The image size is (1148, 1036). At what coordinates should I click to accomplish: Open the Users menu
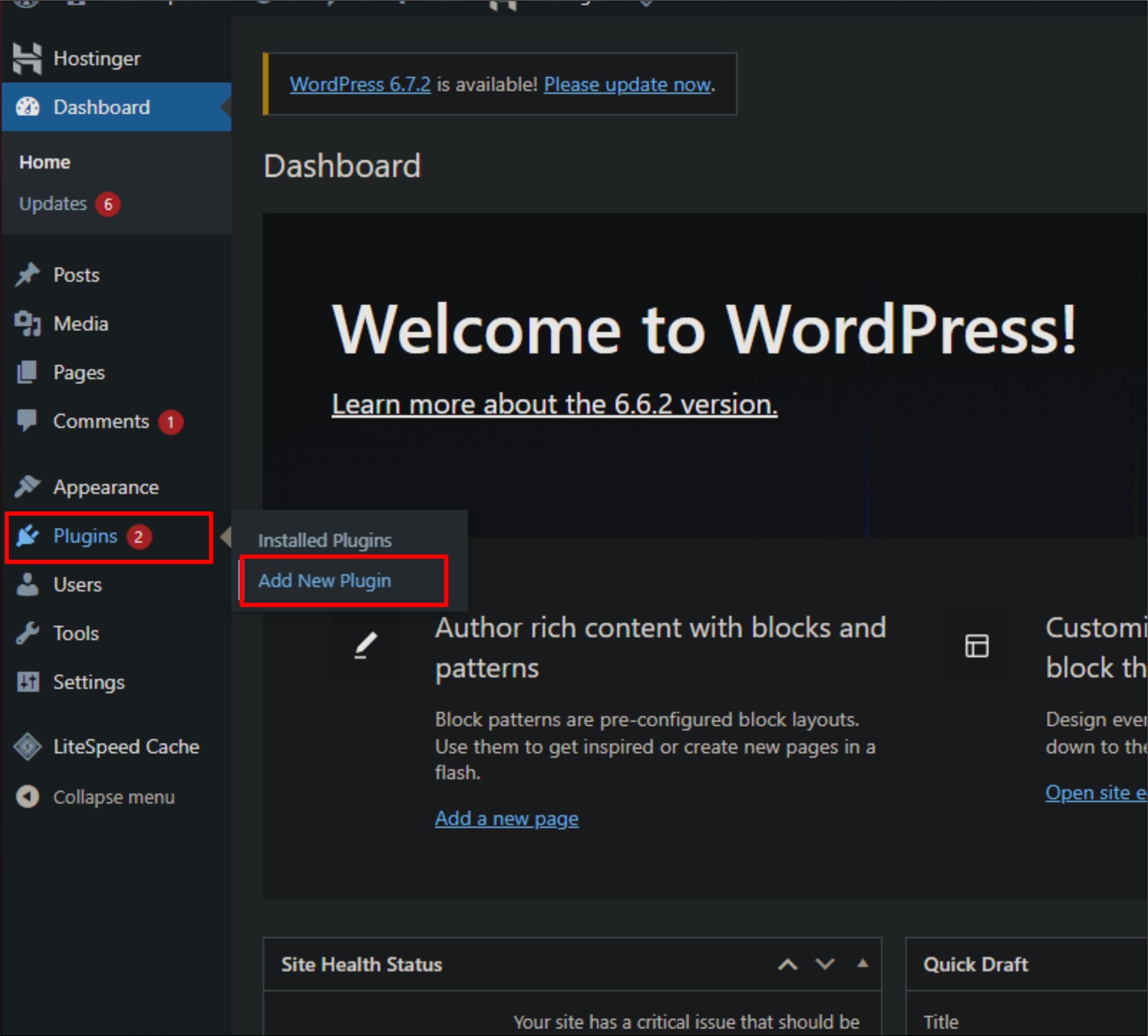pyautogui.click(x=78, y=585)
